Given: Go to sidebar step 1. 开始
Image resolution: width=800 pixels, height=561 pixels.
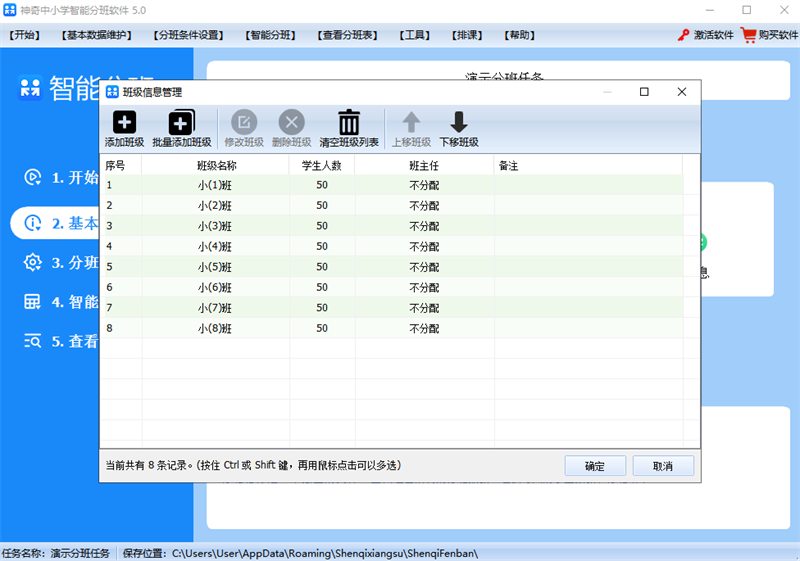Looking at the screenshot, I should (x=61, y=177).
